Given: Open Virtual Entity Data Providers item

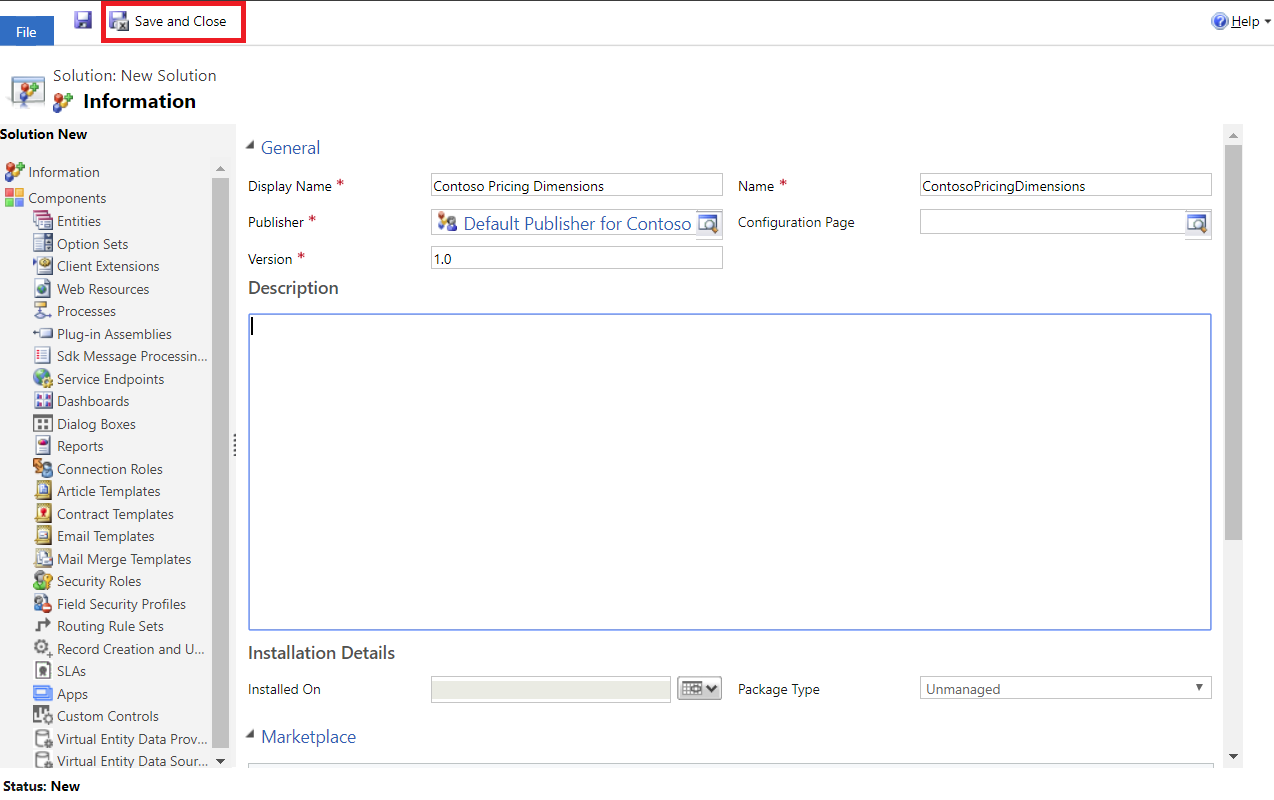Looking at the screenshot, I should pyautogui.click(x=120, y=739).
